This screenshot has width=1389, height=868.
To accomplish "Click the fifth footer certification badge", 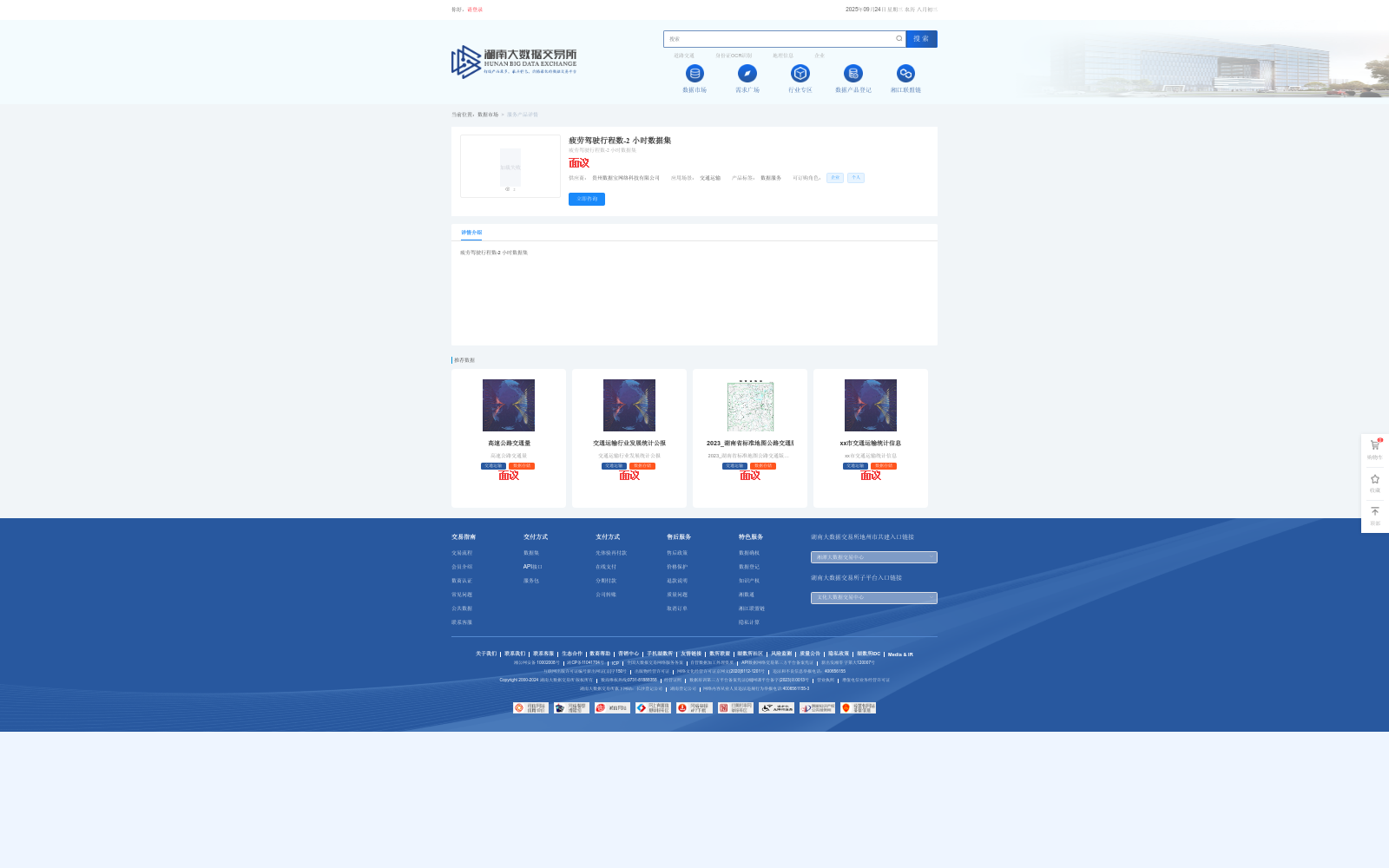I will tap(694, 708).
